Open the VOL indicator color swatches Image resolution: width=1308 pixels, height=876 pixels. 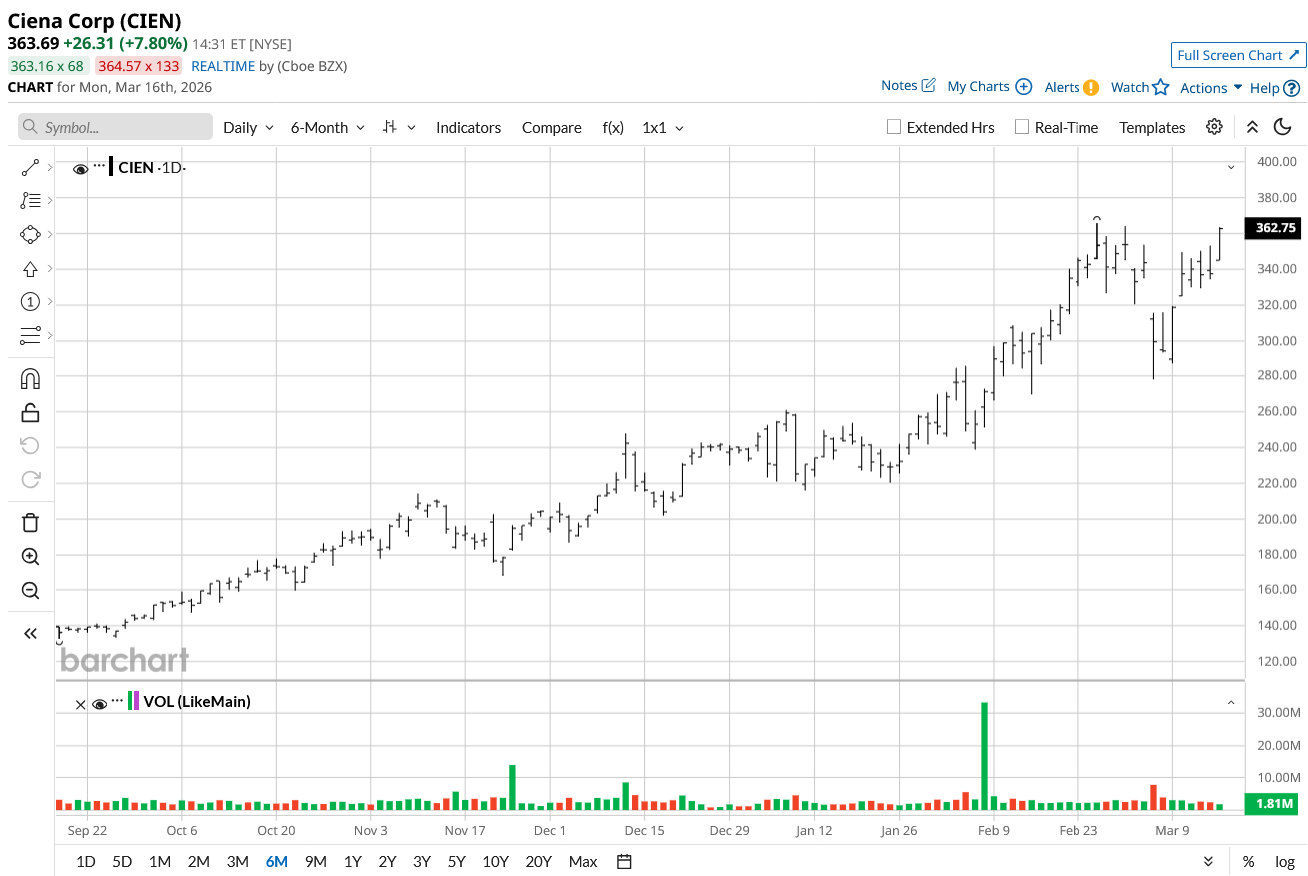(x=133, y=701)
